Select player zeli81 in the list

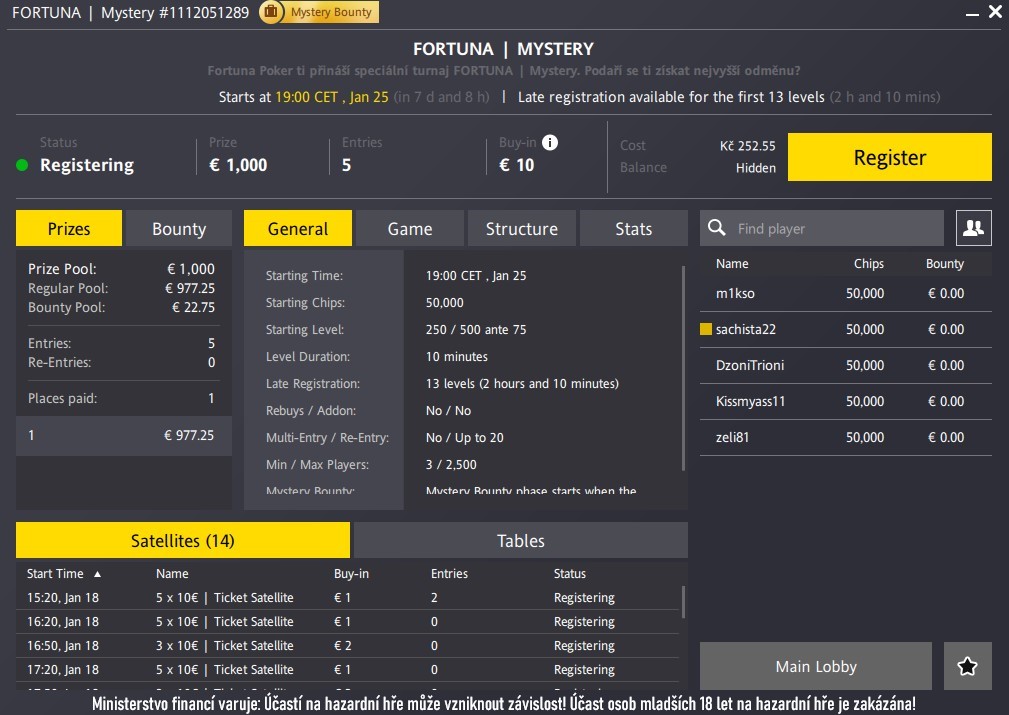pos(846,438)
